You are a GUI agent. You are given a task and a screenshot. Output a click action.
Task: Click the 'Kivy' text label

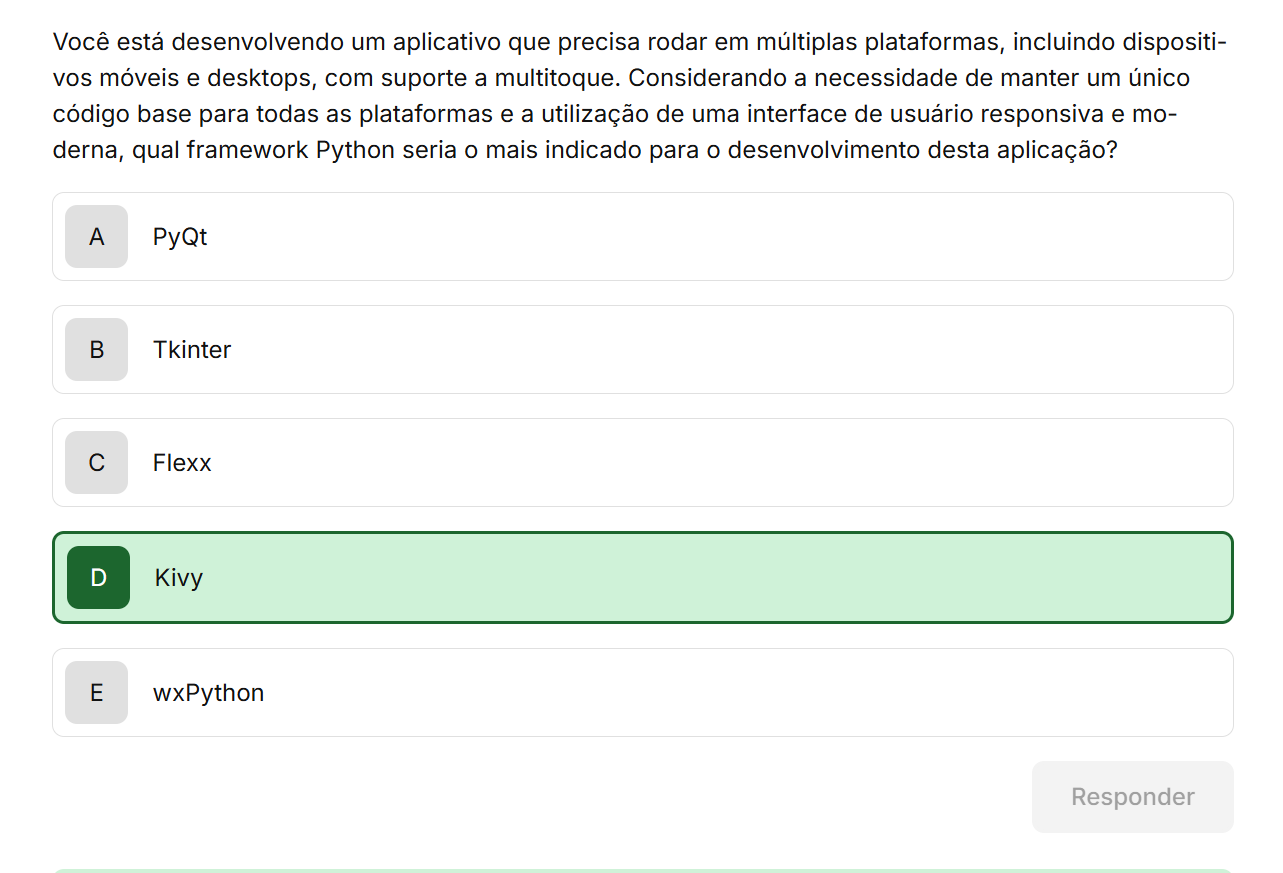click(x=179, y=578)
